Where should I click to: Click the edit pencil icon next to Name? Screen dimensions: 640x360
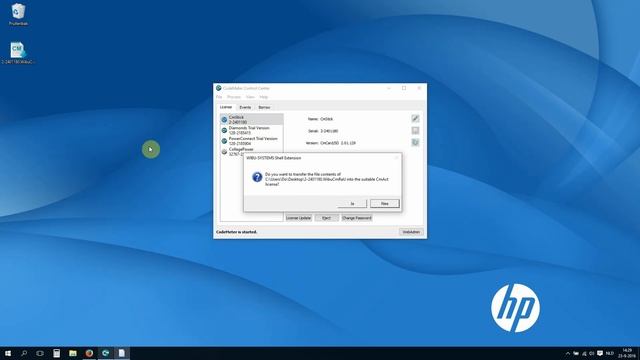click(415, 118)
